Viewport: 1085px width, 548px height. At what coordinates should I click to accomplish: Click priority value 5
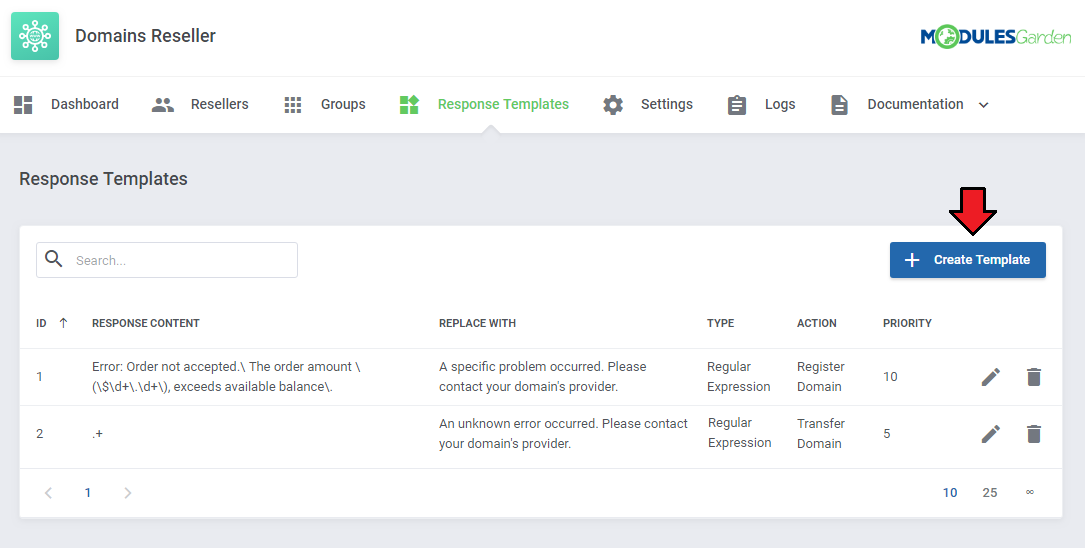click(886, 434)
